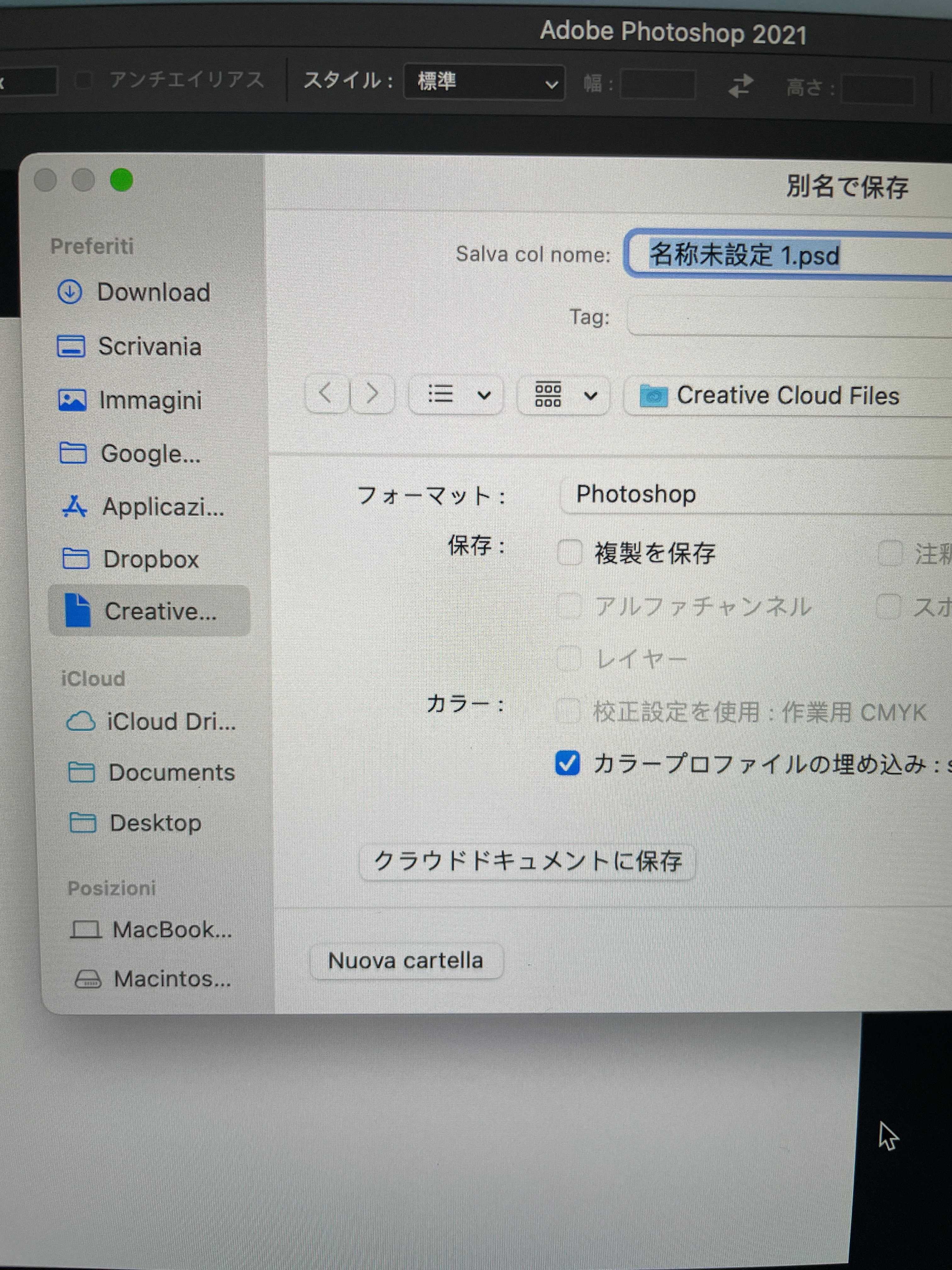
Task: Open Applicazioni in Finder sidebar
Action: pyautogui.click(x=162, y=507)
